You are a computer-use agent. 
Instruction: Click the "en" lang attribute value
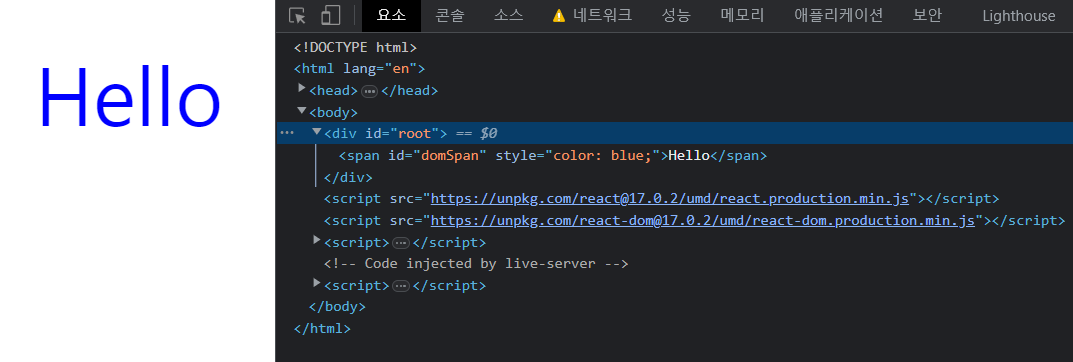coord(401,69)
